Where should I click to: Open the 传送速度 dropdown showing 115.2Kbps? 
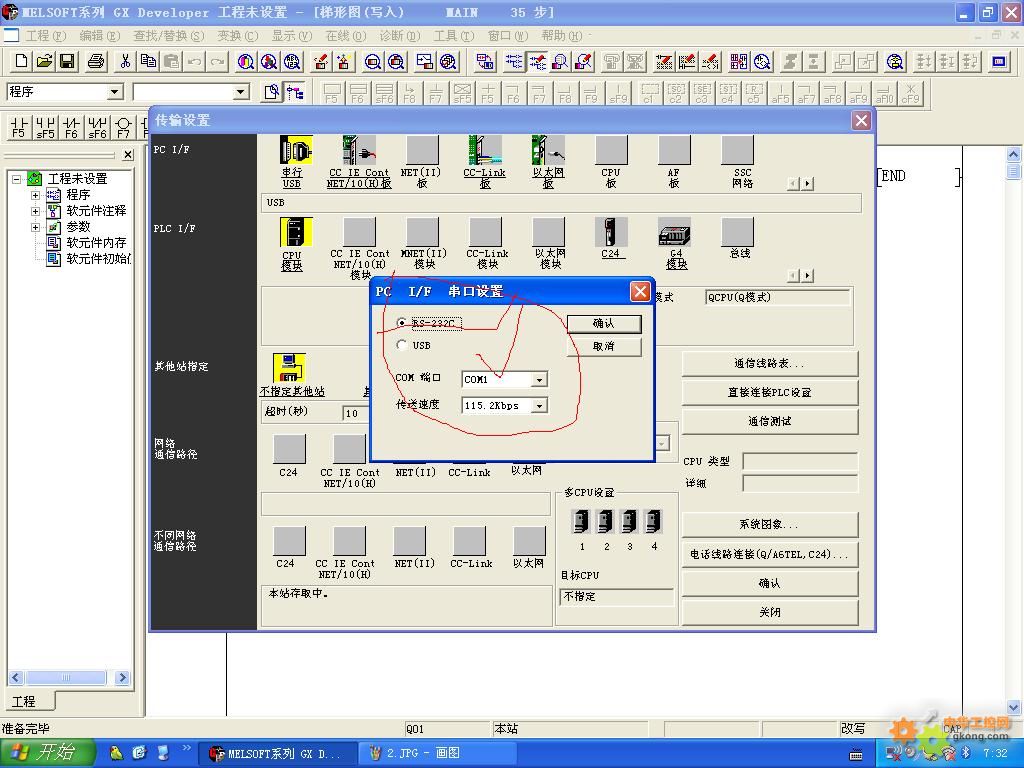point(539,406)
